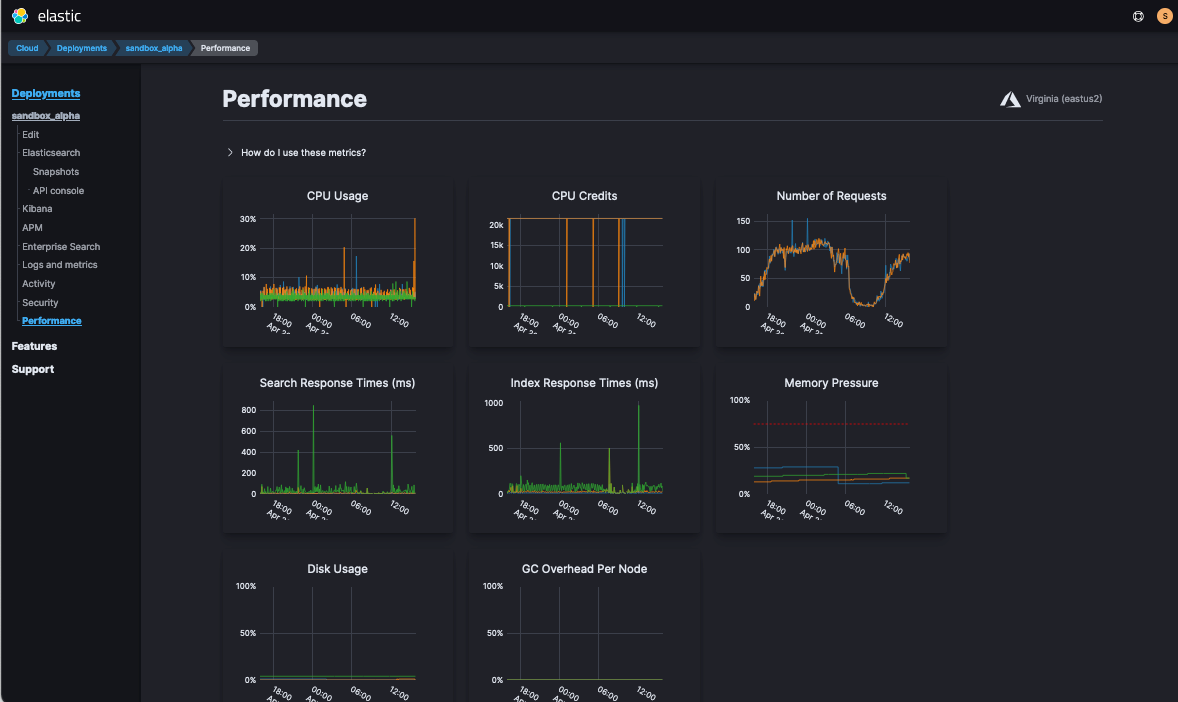The image size is (1178, 702).
Task: Click the 'GC Overhead Per Node' title
Action: coord(584,569)
